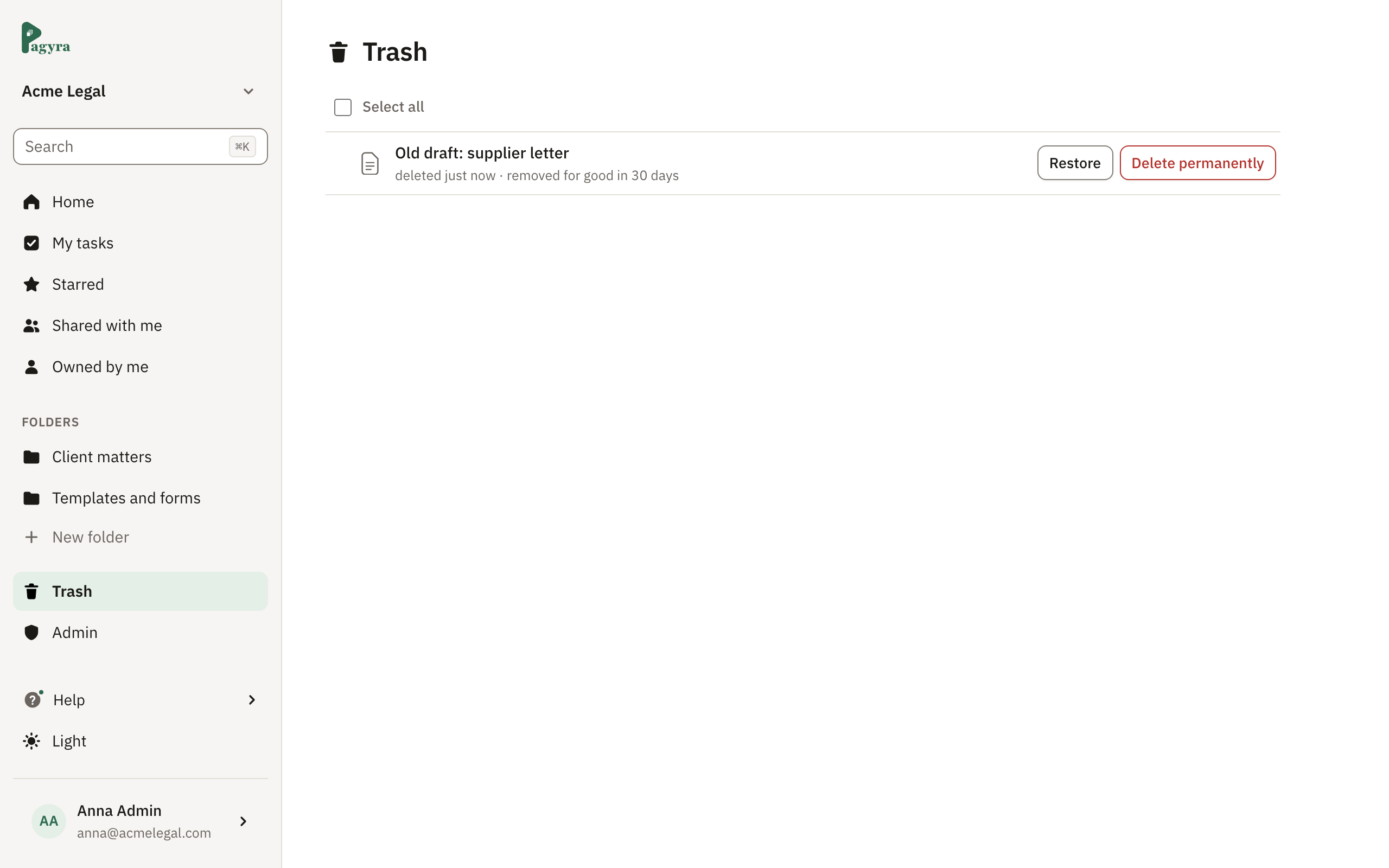Click the deleted just now status text
1389x868 pixels.
[445, 176]
